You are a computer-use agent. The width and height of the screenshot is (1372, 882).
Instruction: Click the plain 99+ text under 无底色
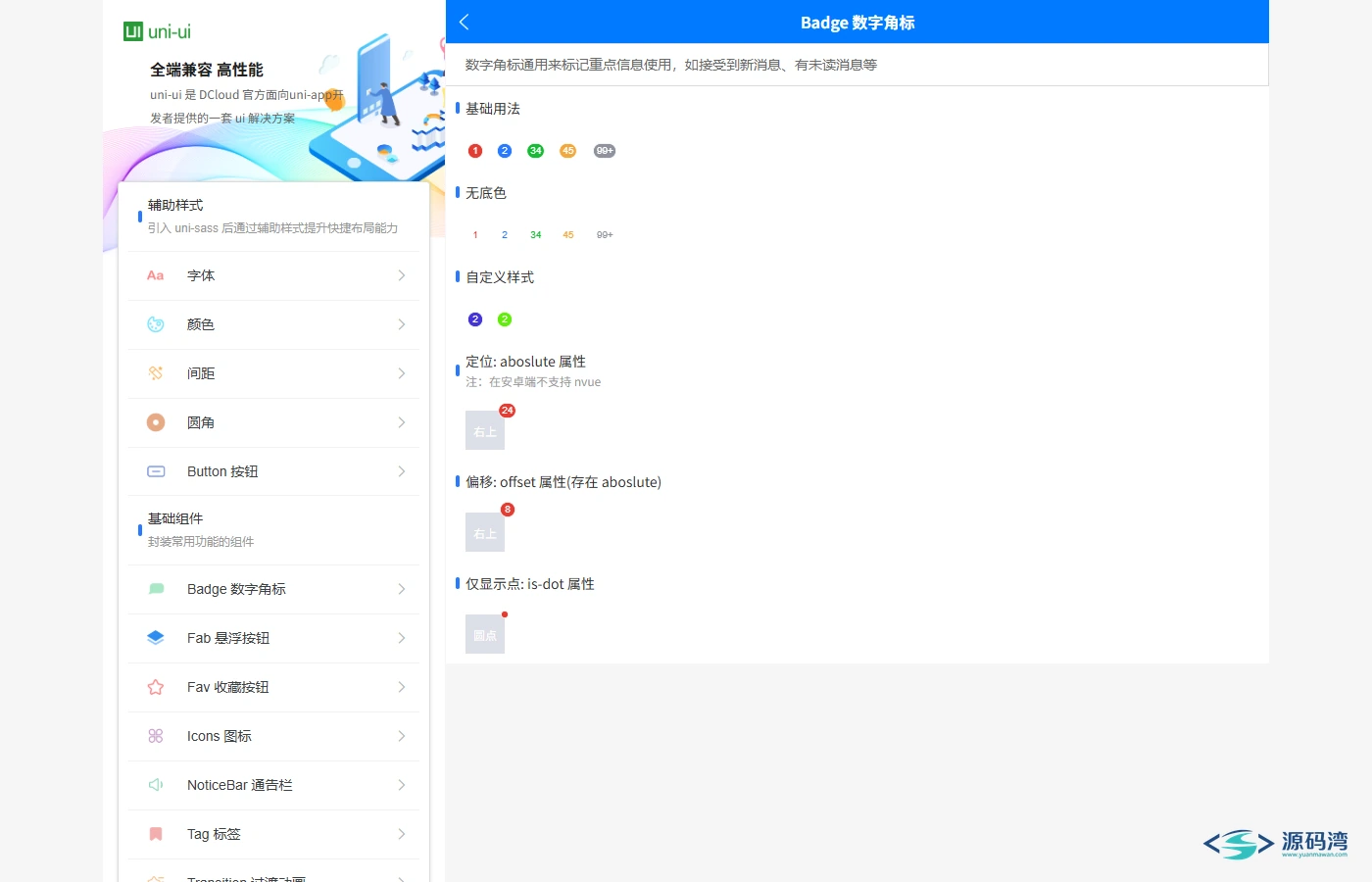[x=605, y=235]
